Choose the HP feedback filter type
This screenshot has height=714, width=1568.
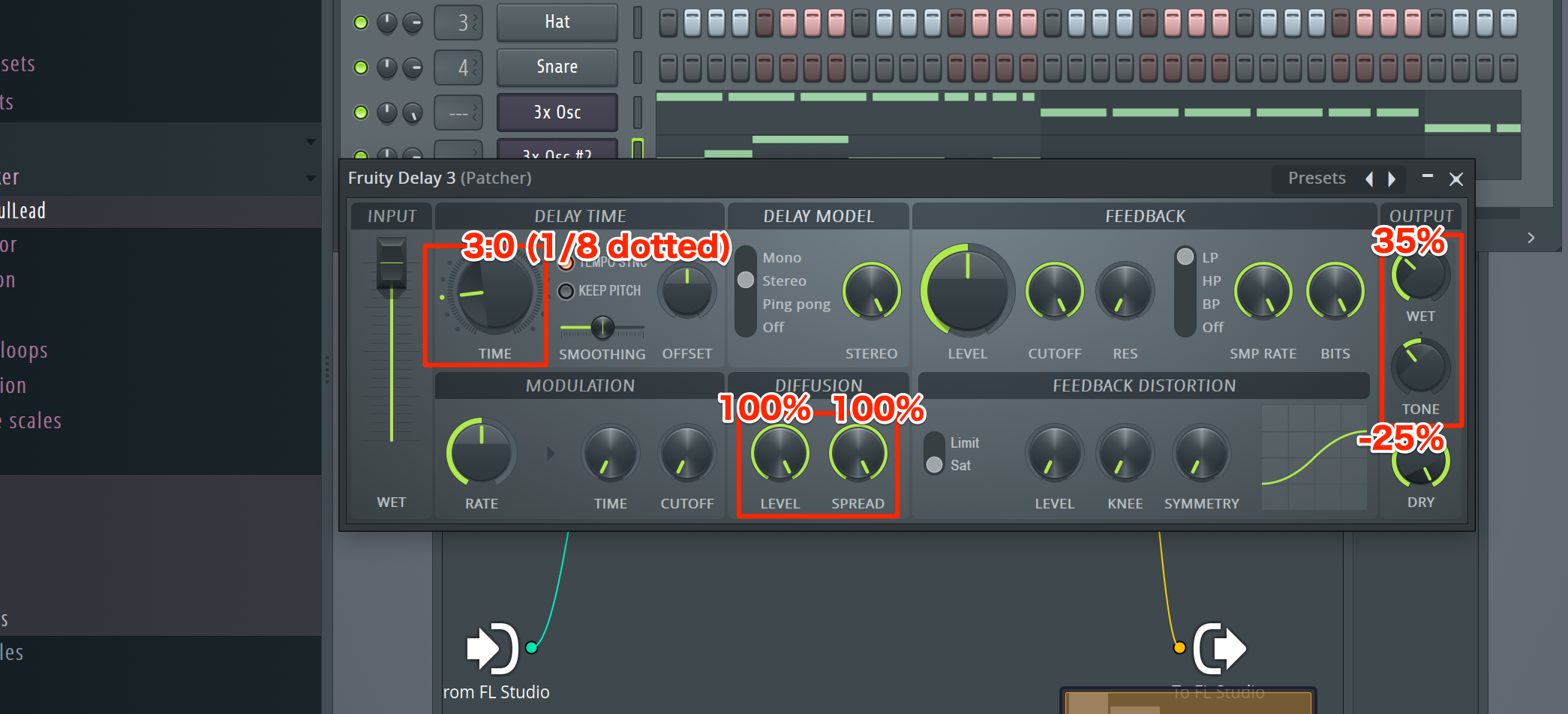pyautogui.click(x=1211, y=281)
